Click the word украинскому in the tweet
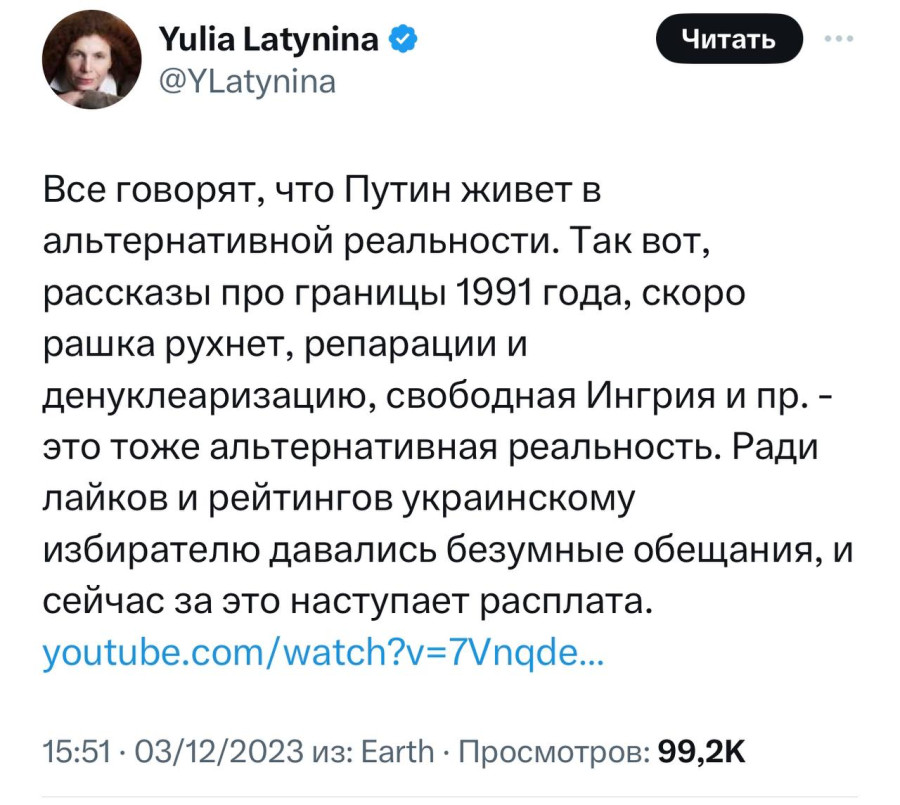Viewport: 900px width, 805px height. point(519,500)
